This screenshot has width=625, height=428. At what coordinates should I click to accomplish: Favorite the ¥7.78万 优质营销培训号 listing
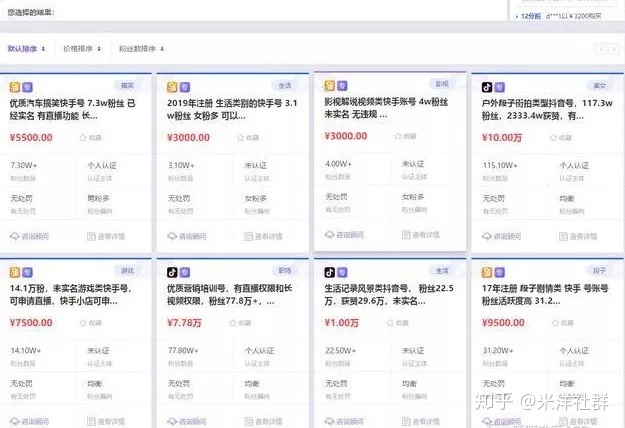pyautogui.click(x=233, y=323)
